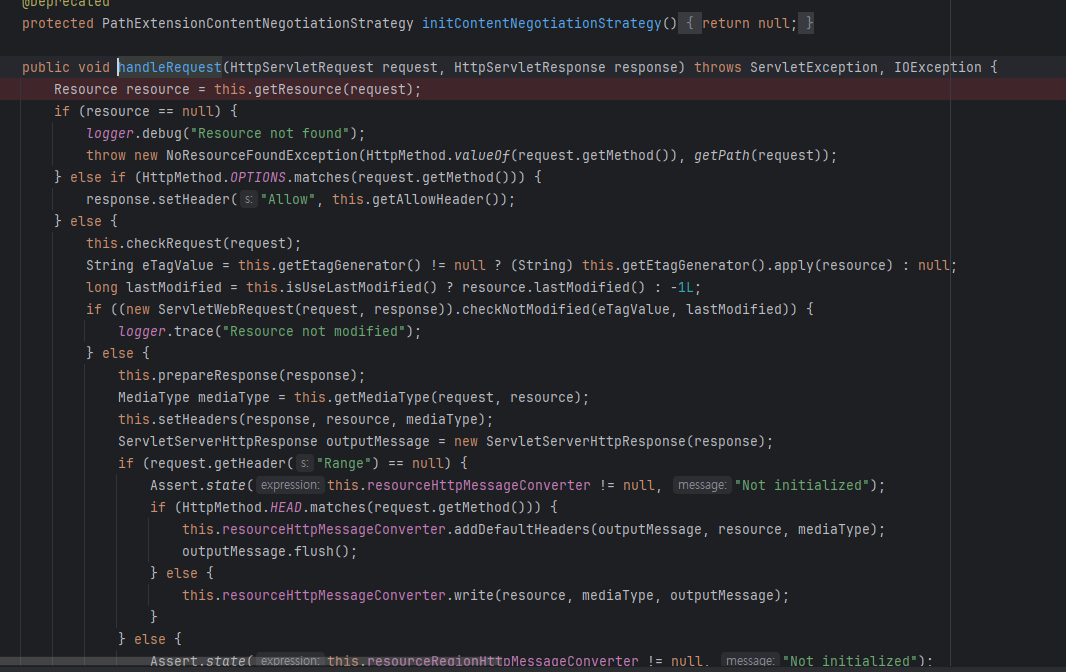Click the PathExtensionContentNegotiationStrategy return type
The height and width of the screenshot is (672, 1066).
[x=258, y=24]
